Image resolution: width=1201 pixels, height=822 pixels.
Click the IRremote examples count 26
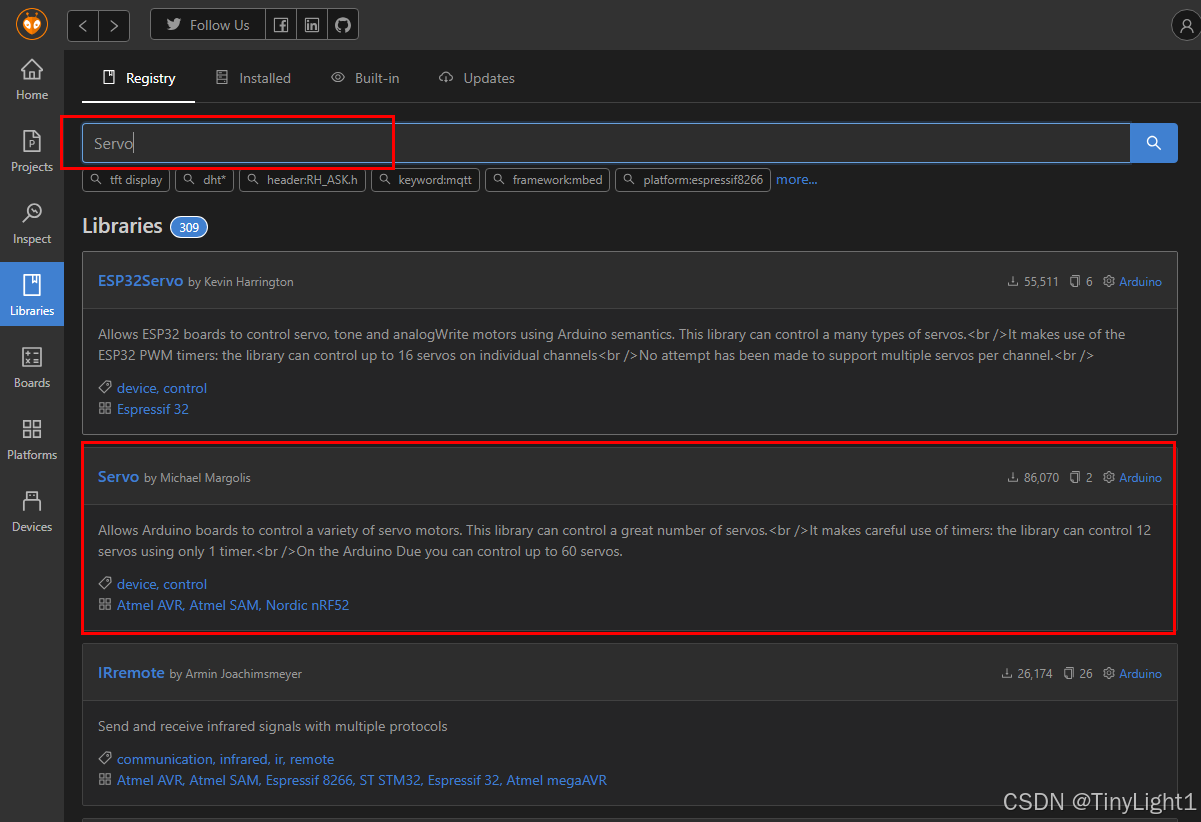coord(1078,674)
